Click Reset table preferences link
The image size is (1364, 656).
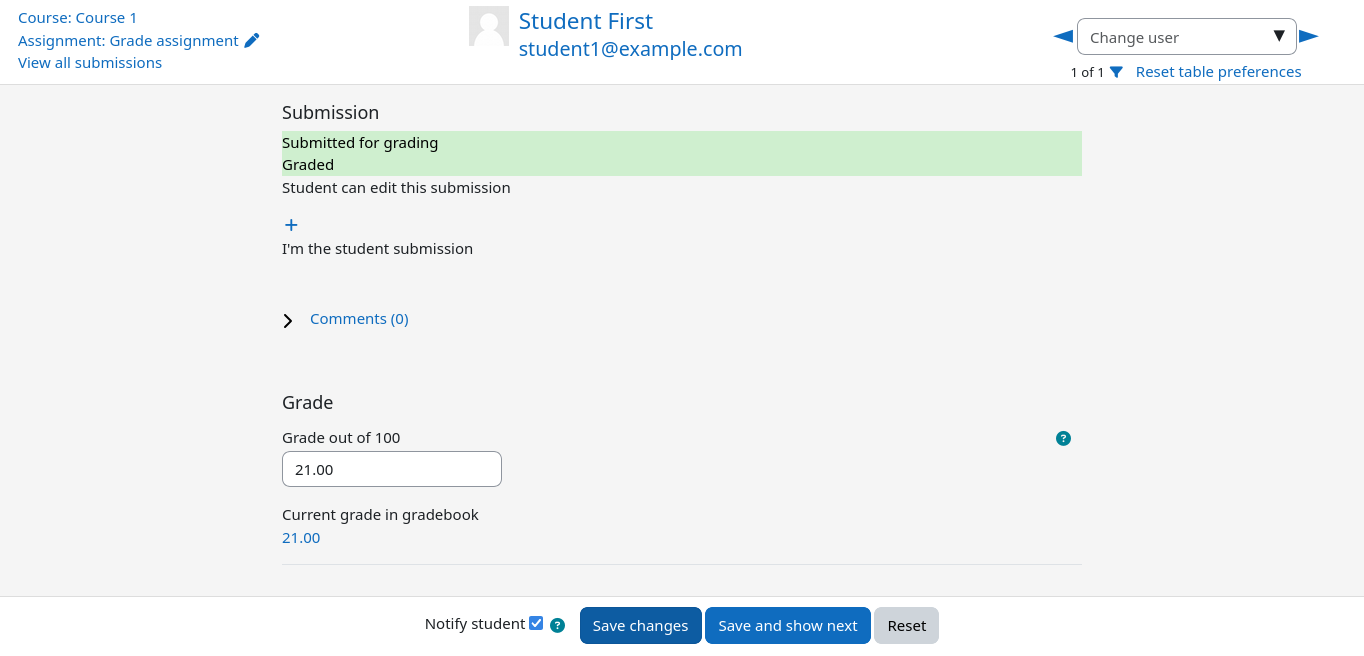[x=1218, y=72]
